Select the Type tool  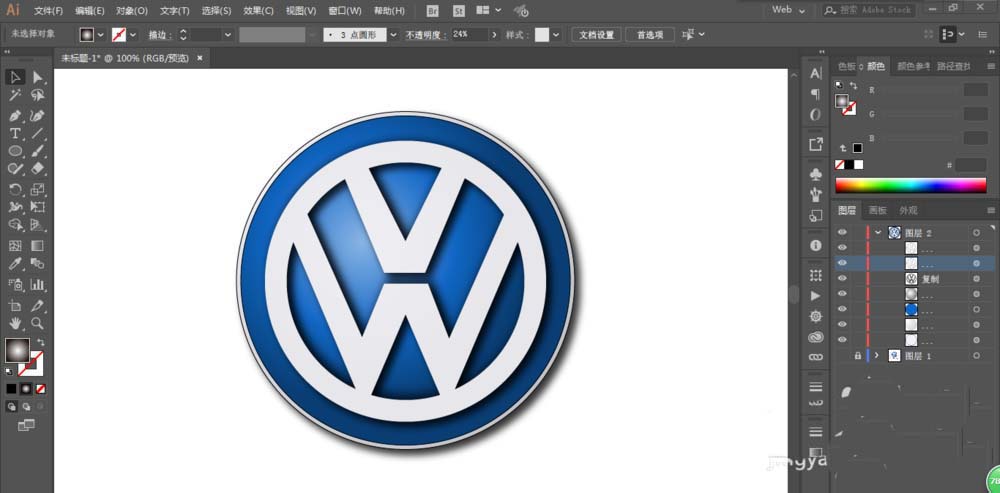pyautogui.click(x=15, y=133)
